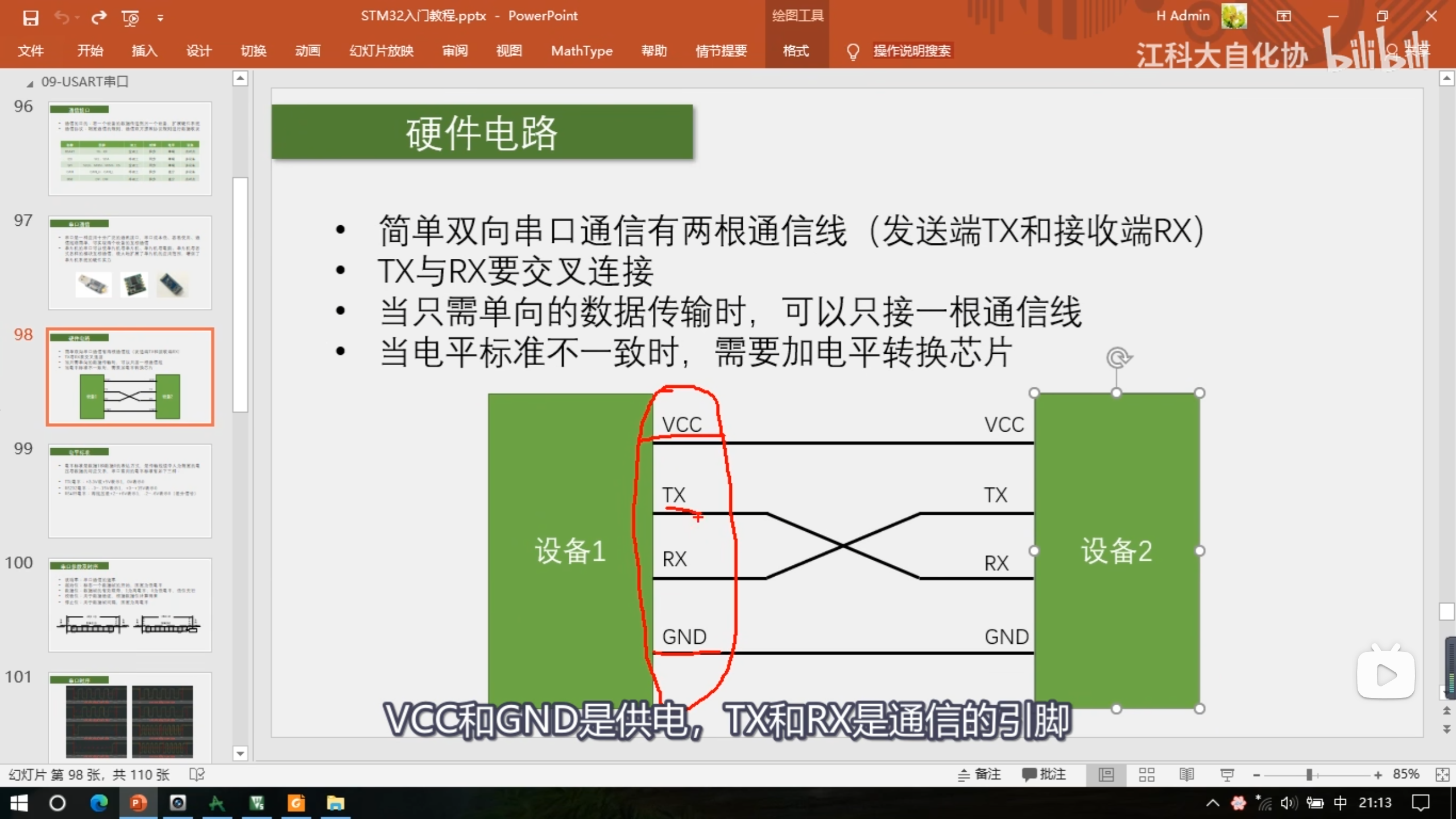
Task: Open Customize Quick Access Toolbar dropdown
Action: 160,18
